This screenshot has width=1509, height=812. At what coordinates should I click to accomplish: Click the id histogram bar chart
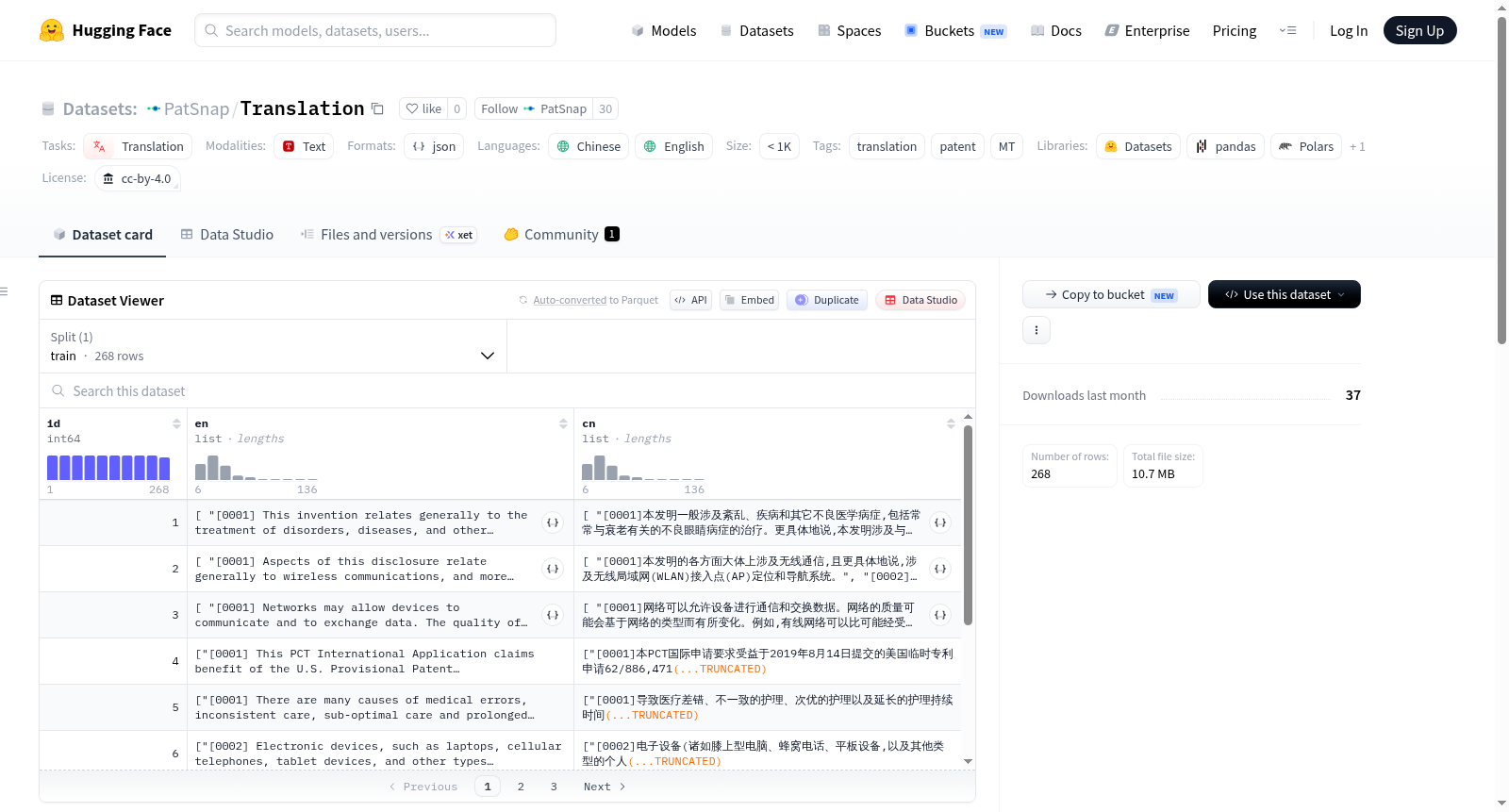[108, 468]
